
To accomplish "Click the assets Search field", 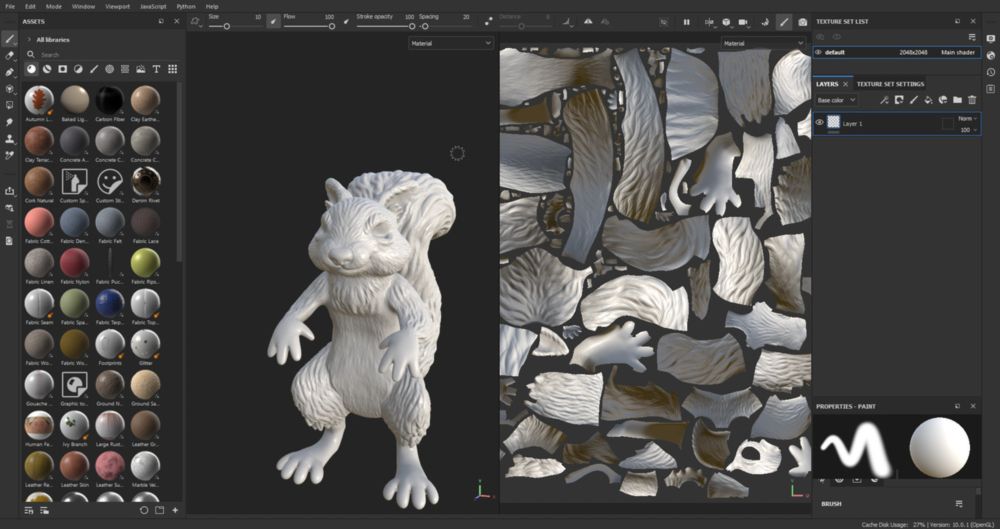I will (102, 55).
